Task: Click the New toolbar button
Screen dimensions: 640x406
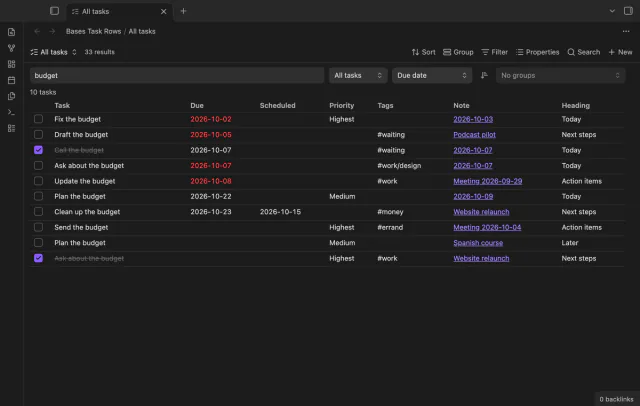Action: pyautogui.click(x=620, y=52)
